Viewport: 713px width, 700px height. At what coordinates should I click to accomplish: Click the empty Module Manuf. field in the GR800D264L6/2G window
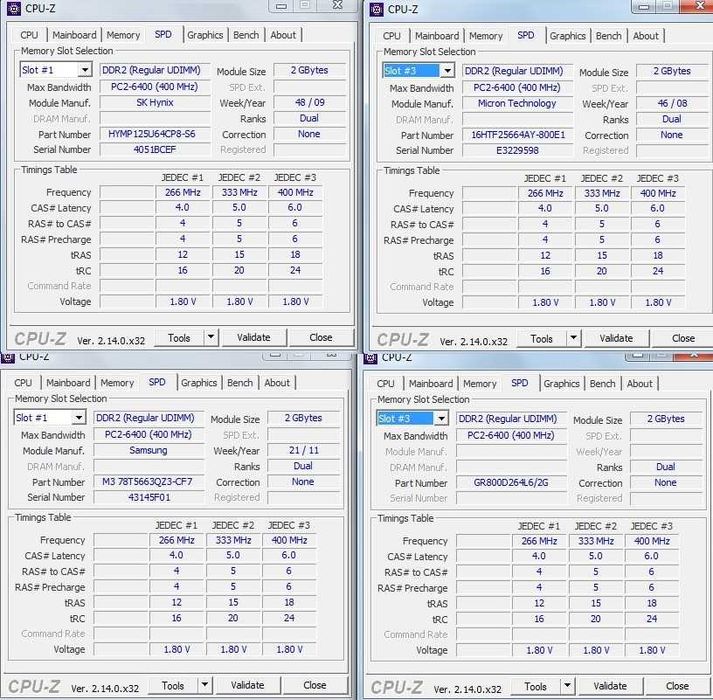coord(511,452)
